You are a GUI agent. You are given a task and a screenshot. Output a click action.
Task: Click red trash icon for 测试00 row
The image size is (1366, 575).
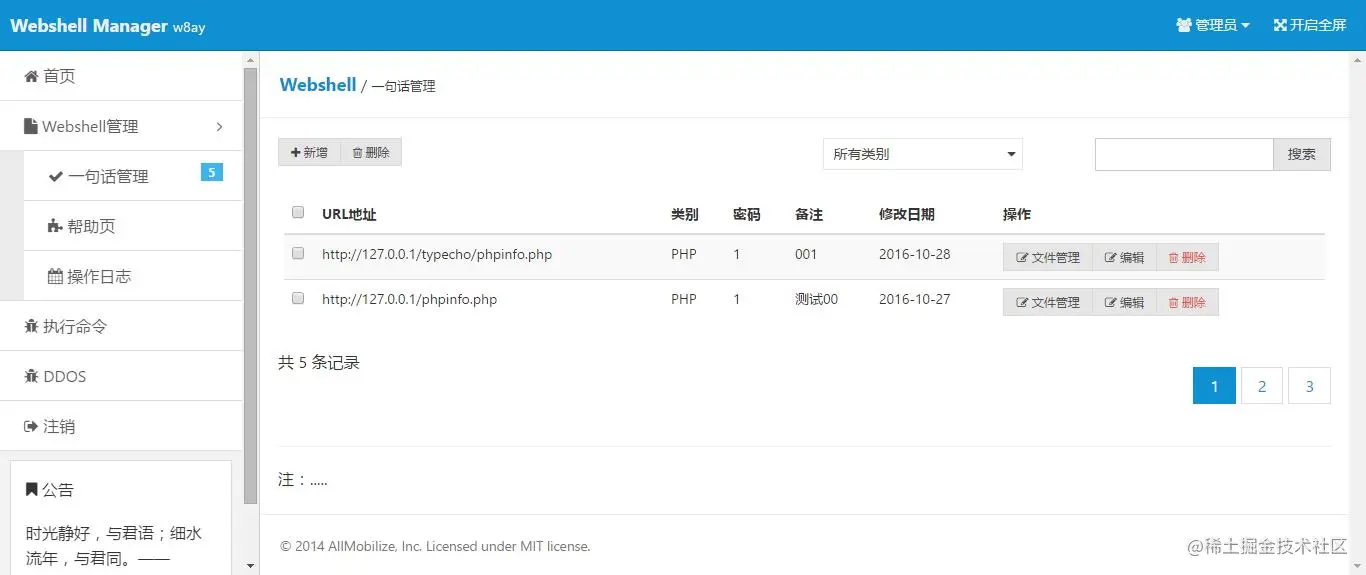pyautogui.click(x=1174, y=302)
